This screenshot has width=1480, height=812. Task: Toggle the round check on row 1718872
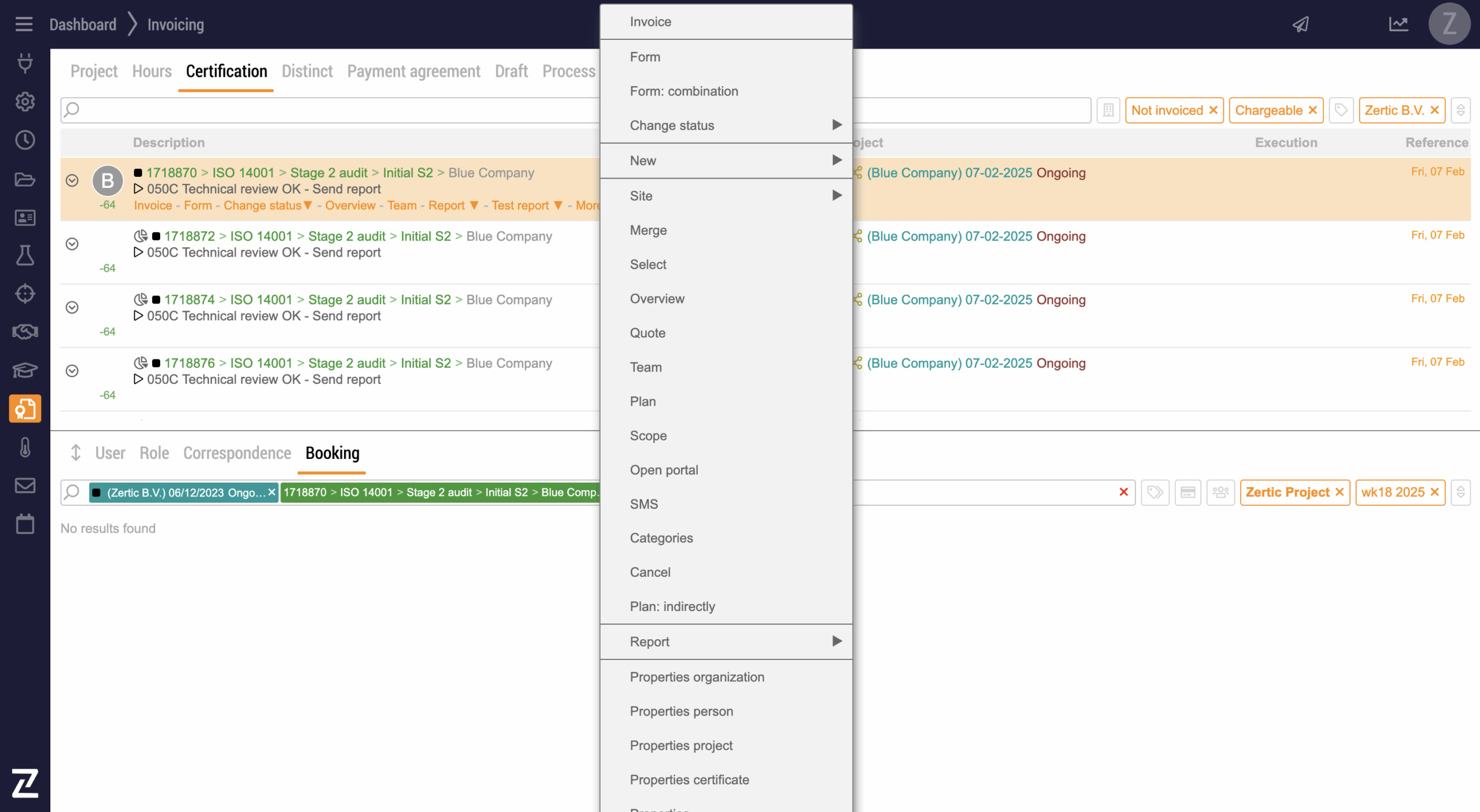72,244
